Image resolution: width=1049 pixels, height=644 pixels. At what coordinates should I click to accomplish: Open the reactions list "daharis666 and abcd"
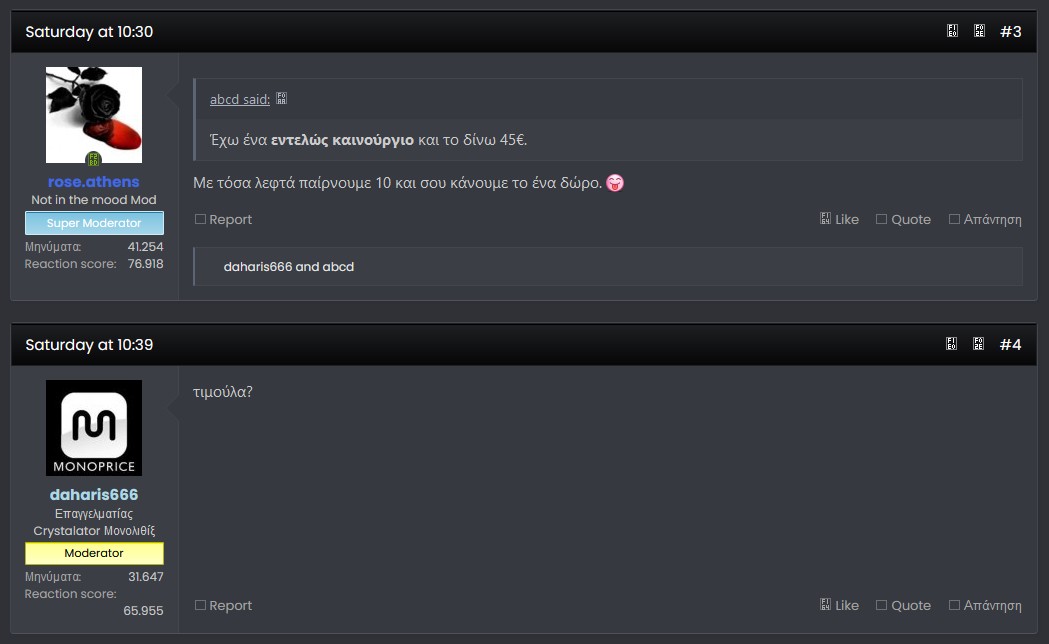[x=289, y=267]
